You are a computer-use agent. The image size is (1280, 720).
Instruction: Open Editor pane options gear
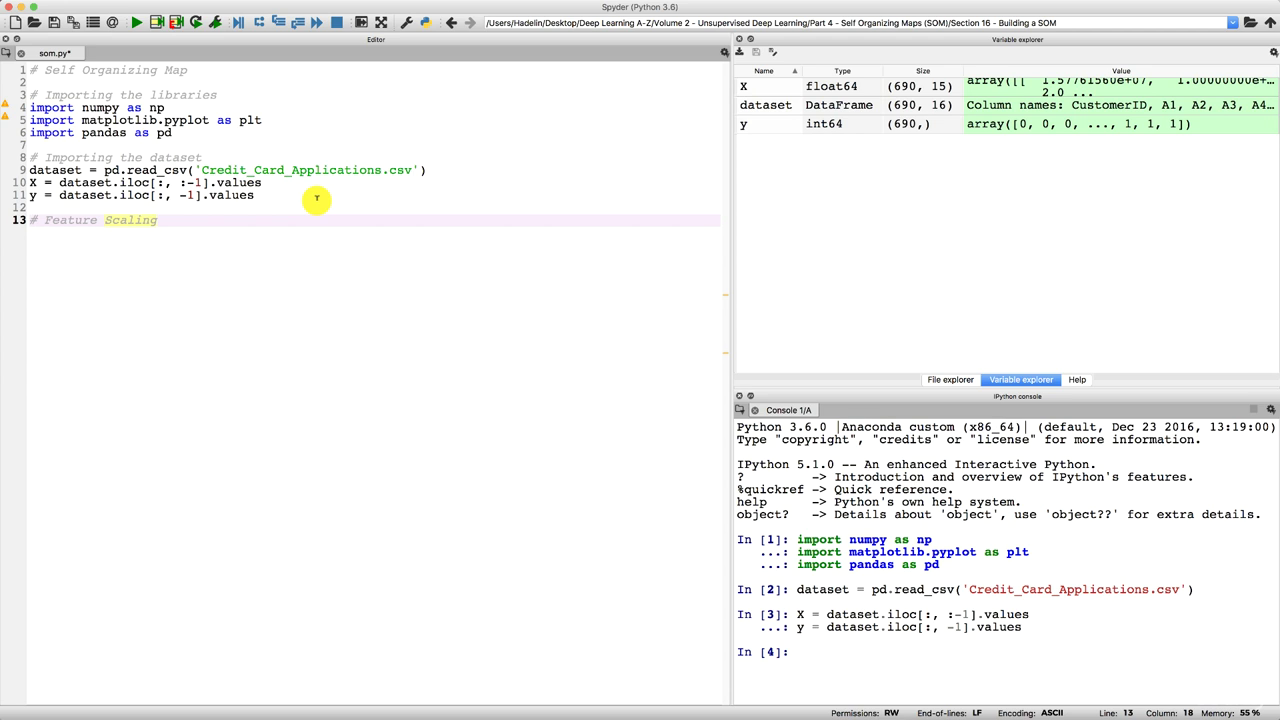(x=725, y=52)
